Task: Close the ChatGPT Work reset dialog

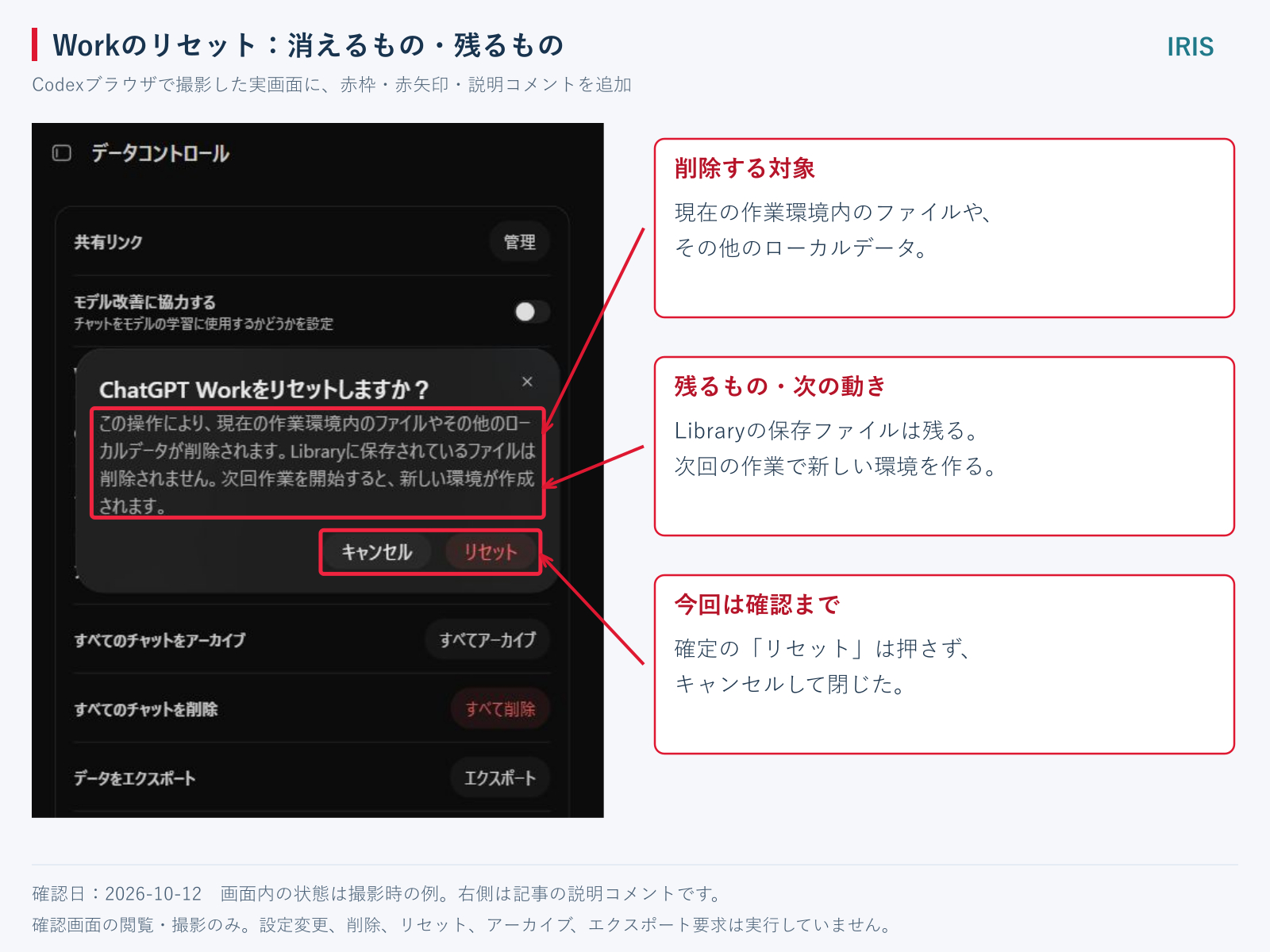Action: pyautogui.click(x=527, y=382)
